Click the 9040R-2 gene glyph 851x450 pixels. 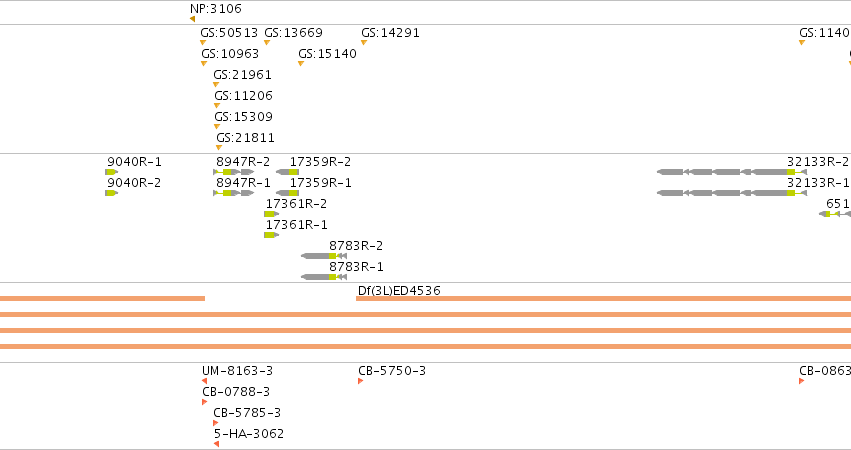pyautogui.click(x=111, y=193)
